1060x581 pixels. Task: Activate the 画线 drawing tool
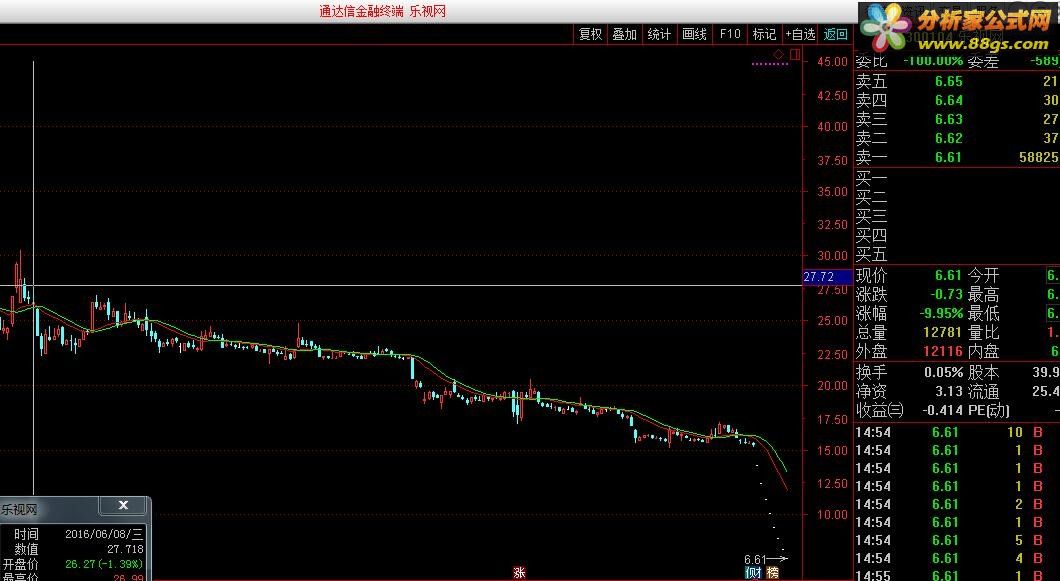694,34
